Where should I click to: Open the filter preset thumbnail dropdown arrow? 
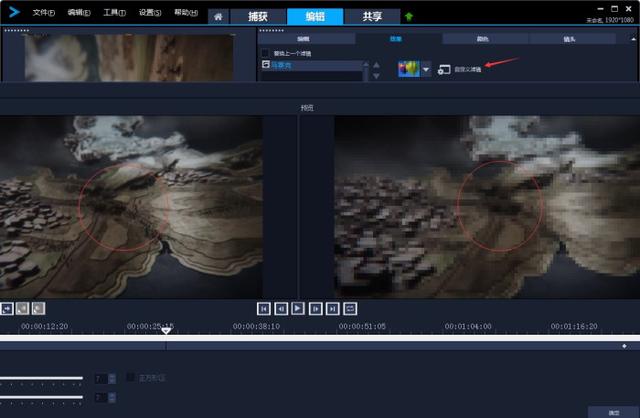(x=426, y=69)
